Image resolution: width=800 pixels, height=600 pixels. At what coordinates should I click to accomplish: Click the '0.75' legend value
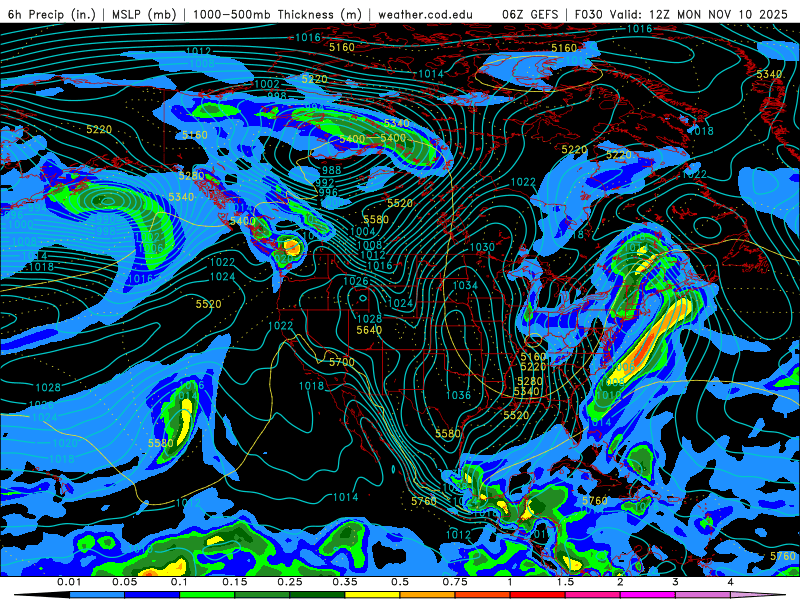[x=455, y=582]
